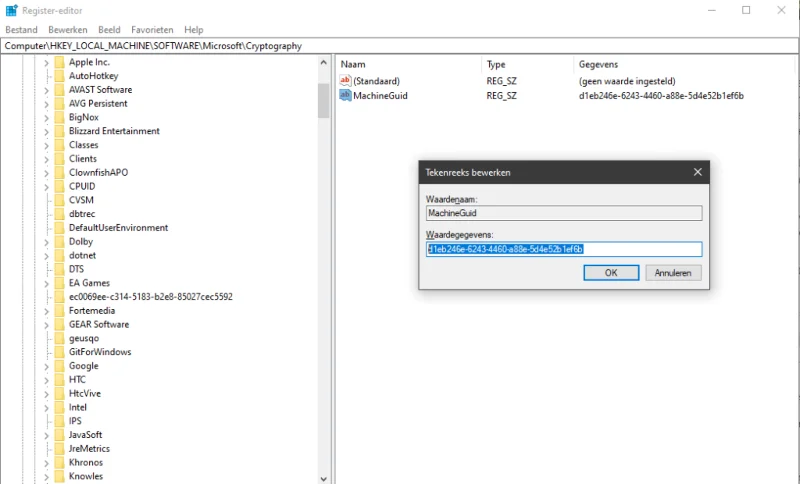Viewport: 800px width, 484px height.
Task: Click the AutoHotkey folder icon
Action: [60, 76]
